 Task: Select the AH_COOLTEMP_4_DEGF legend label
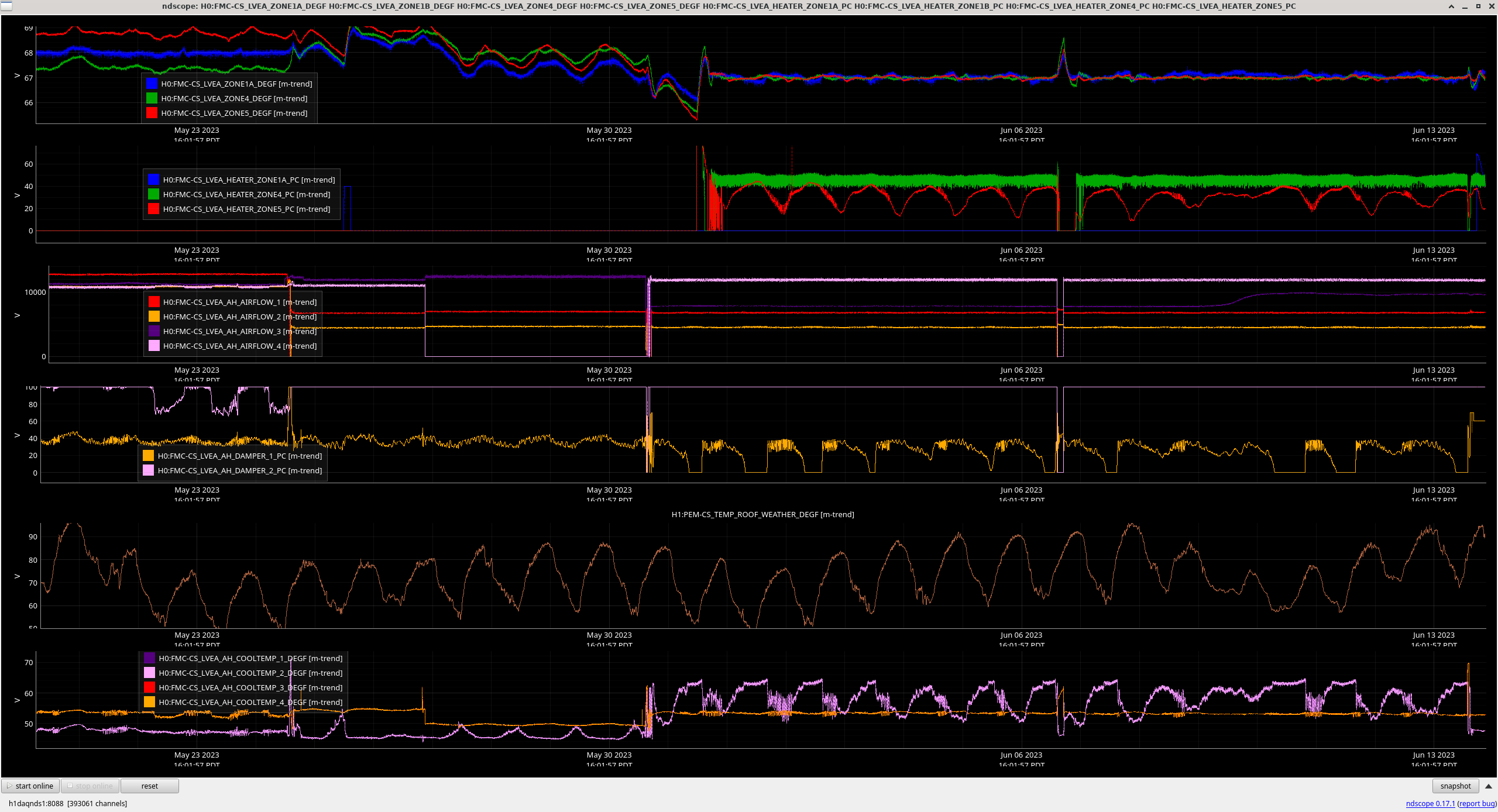(250, 702)
